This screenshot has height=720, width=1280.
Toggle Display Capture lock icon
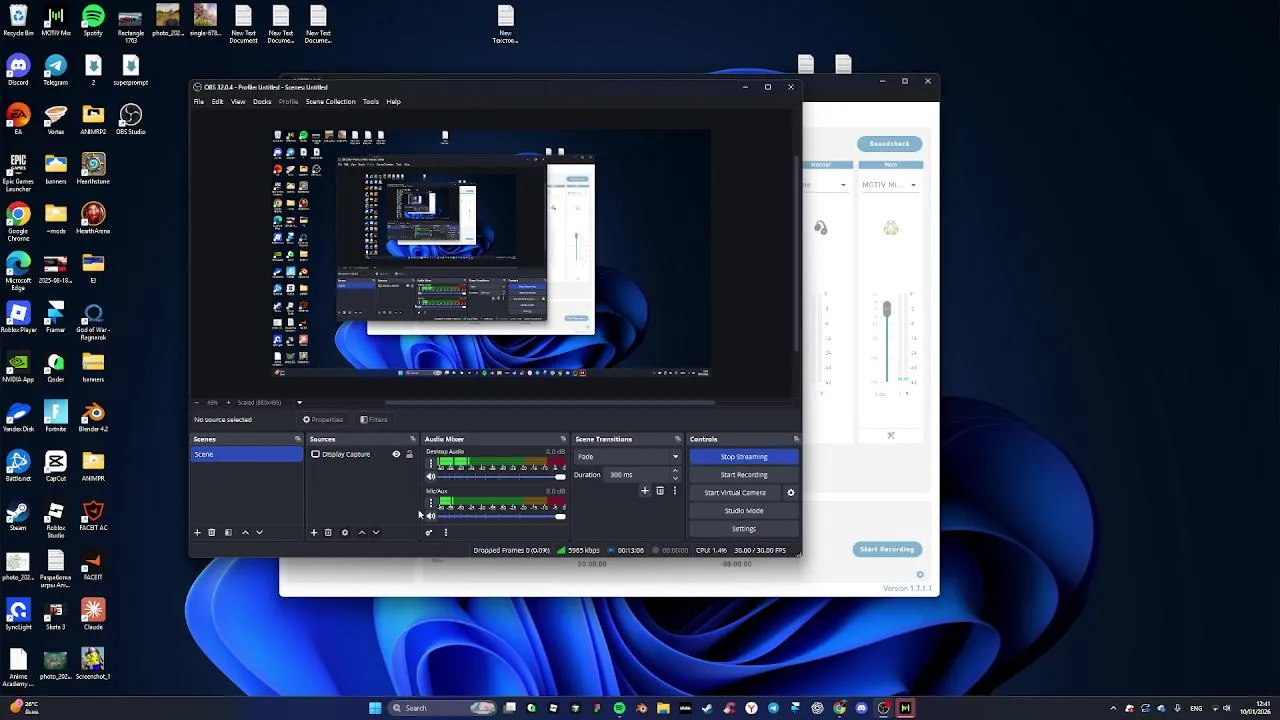(x=409, y=454)
